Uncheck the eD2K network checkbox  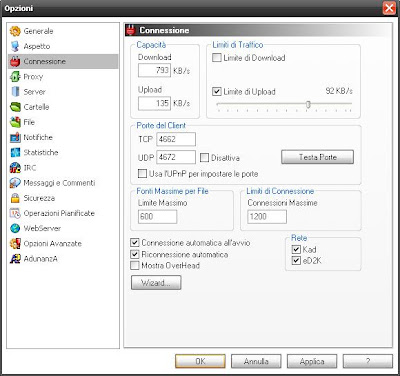[x=296, y=261]
